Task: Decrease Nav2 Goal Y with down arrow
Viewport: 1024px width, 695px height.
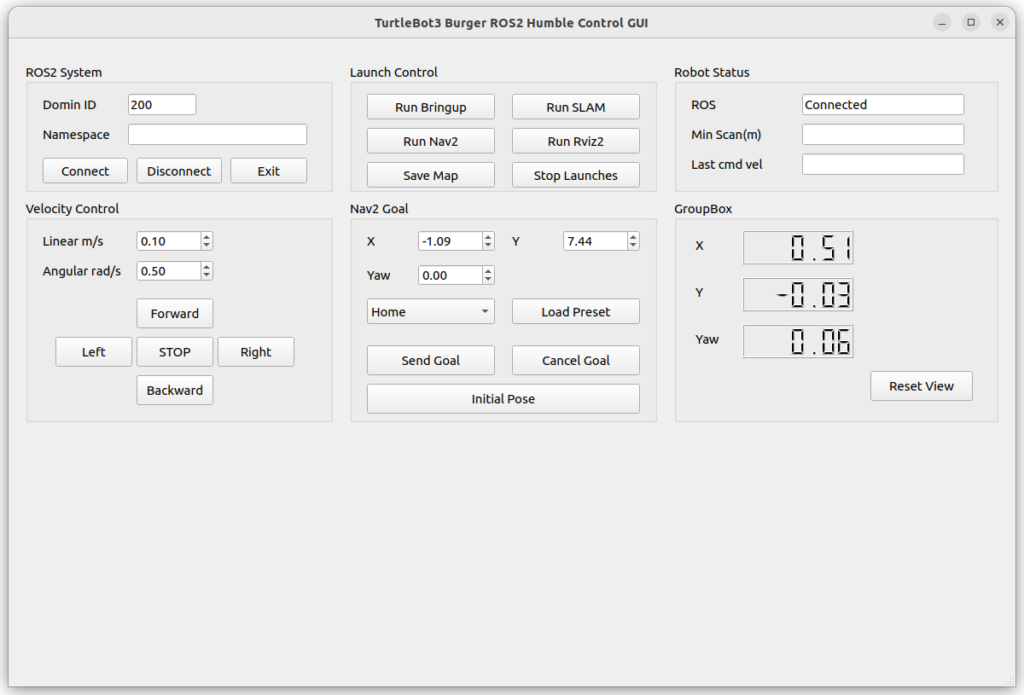Action: click(633, 246)
